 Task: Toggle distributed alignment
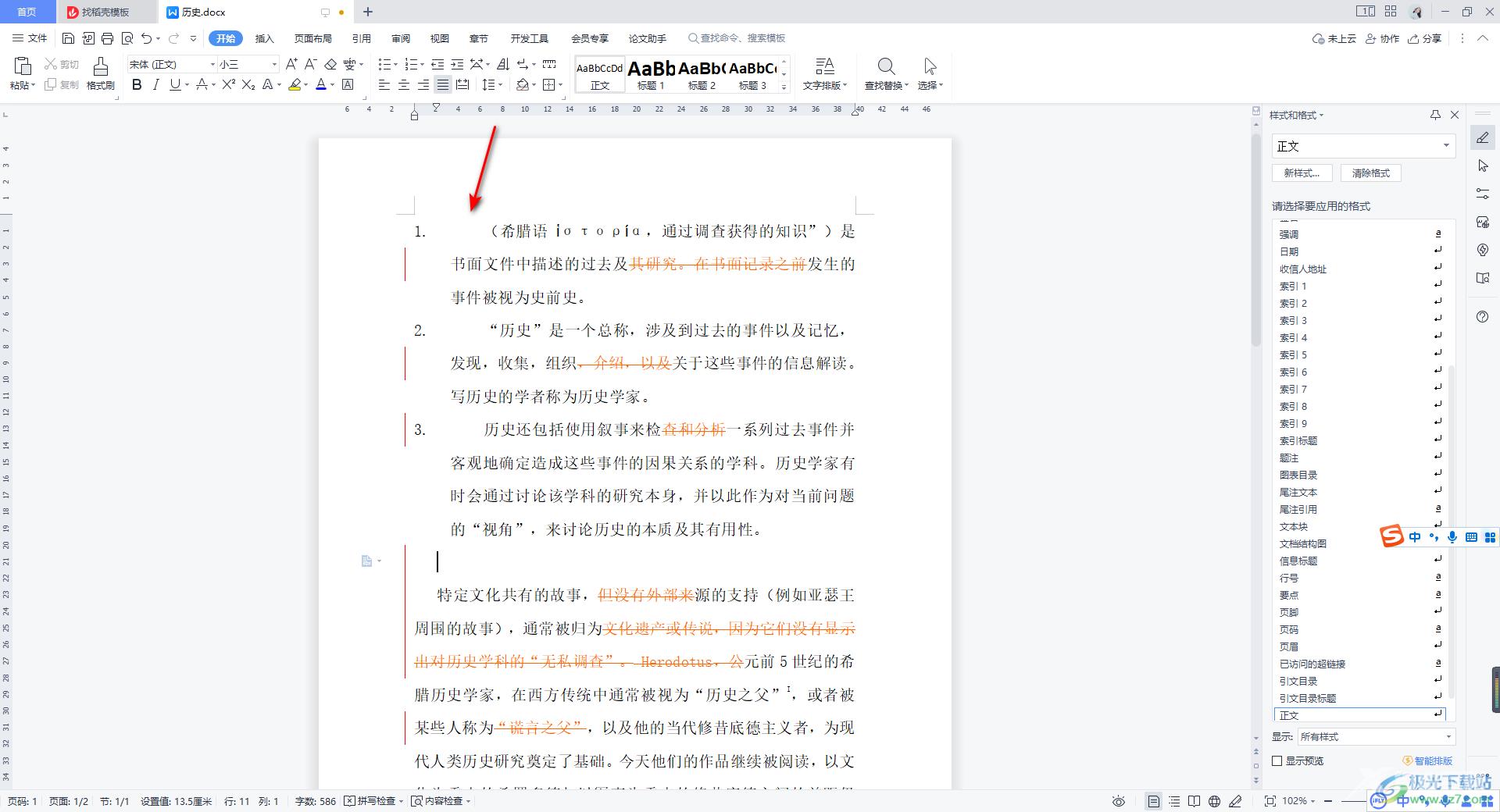[x=462, y=84]
